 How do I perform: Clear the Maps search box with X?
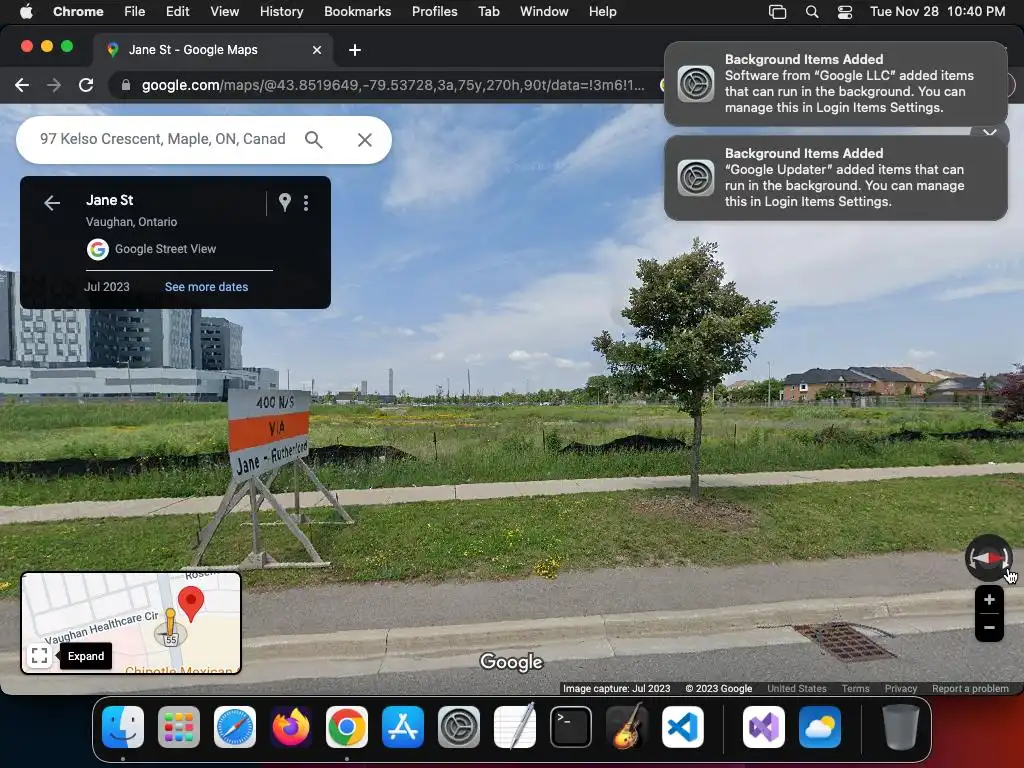pos(364,139)
